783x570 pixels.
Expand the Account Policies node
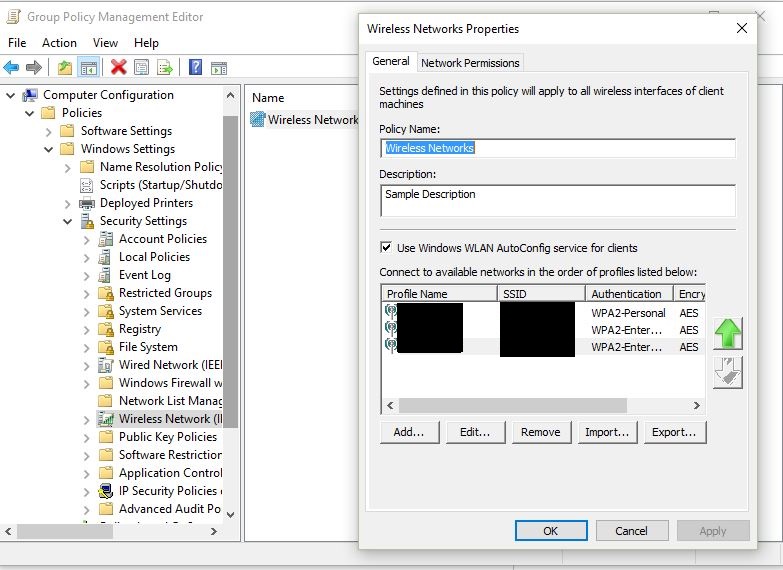86,240
